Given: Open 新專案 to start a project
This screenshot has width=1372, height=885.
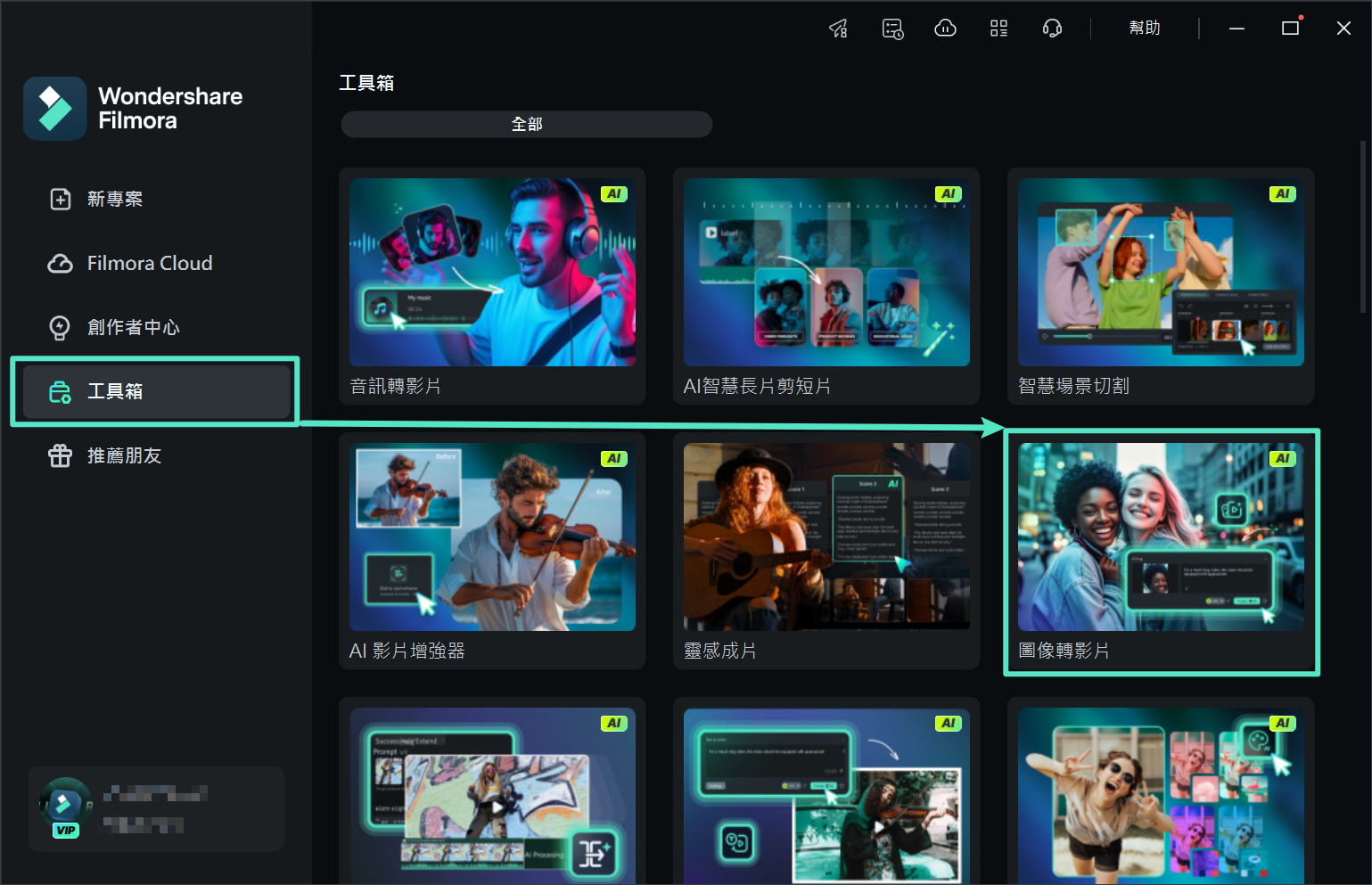Looking at the screenshot, I should (114, 199).
